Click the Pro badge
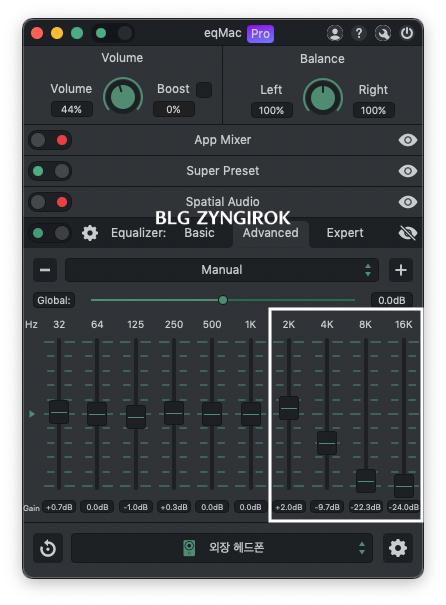 tap(260, 34)
